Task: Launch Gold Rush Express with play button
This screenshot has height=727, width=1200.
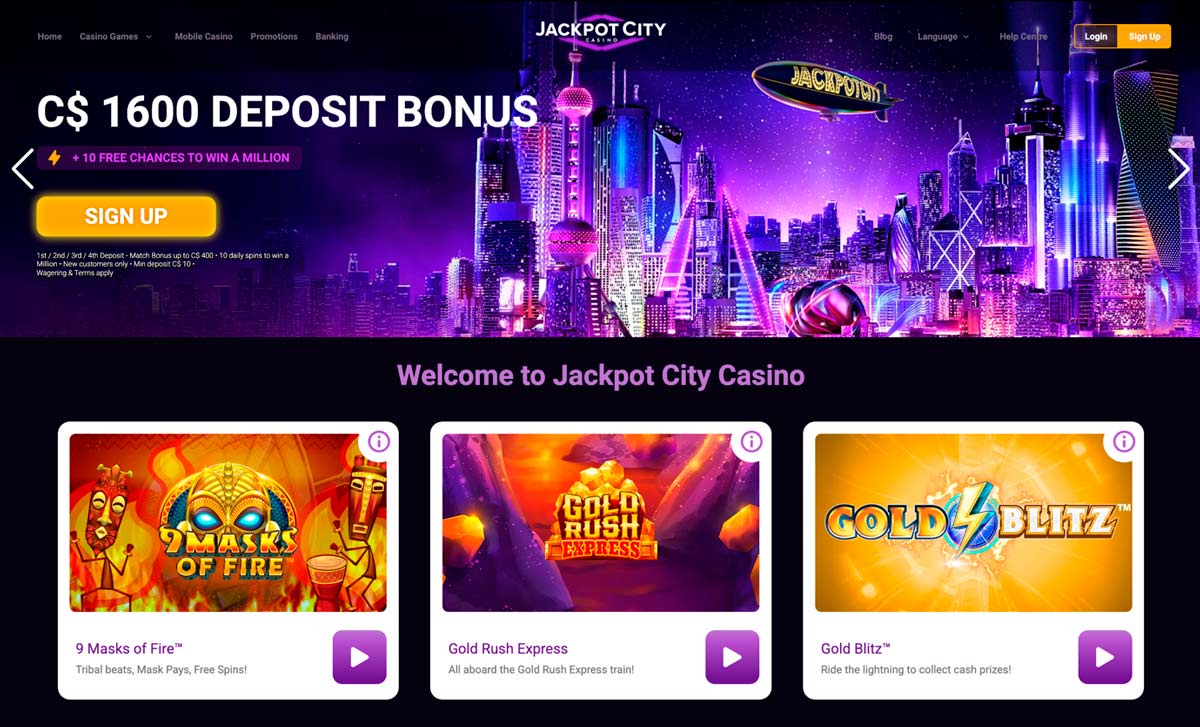Action: 732,657
